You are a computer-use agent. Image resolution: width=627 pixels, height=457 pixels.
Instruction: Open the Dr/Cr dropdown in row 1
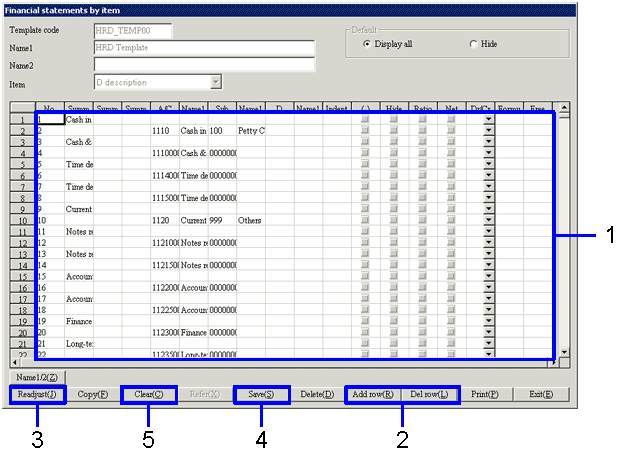click(x=488, y=118)
